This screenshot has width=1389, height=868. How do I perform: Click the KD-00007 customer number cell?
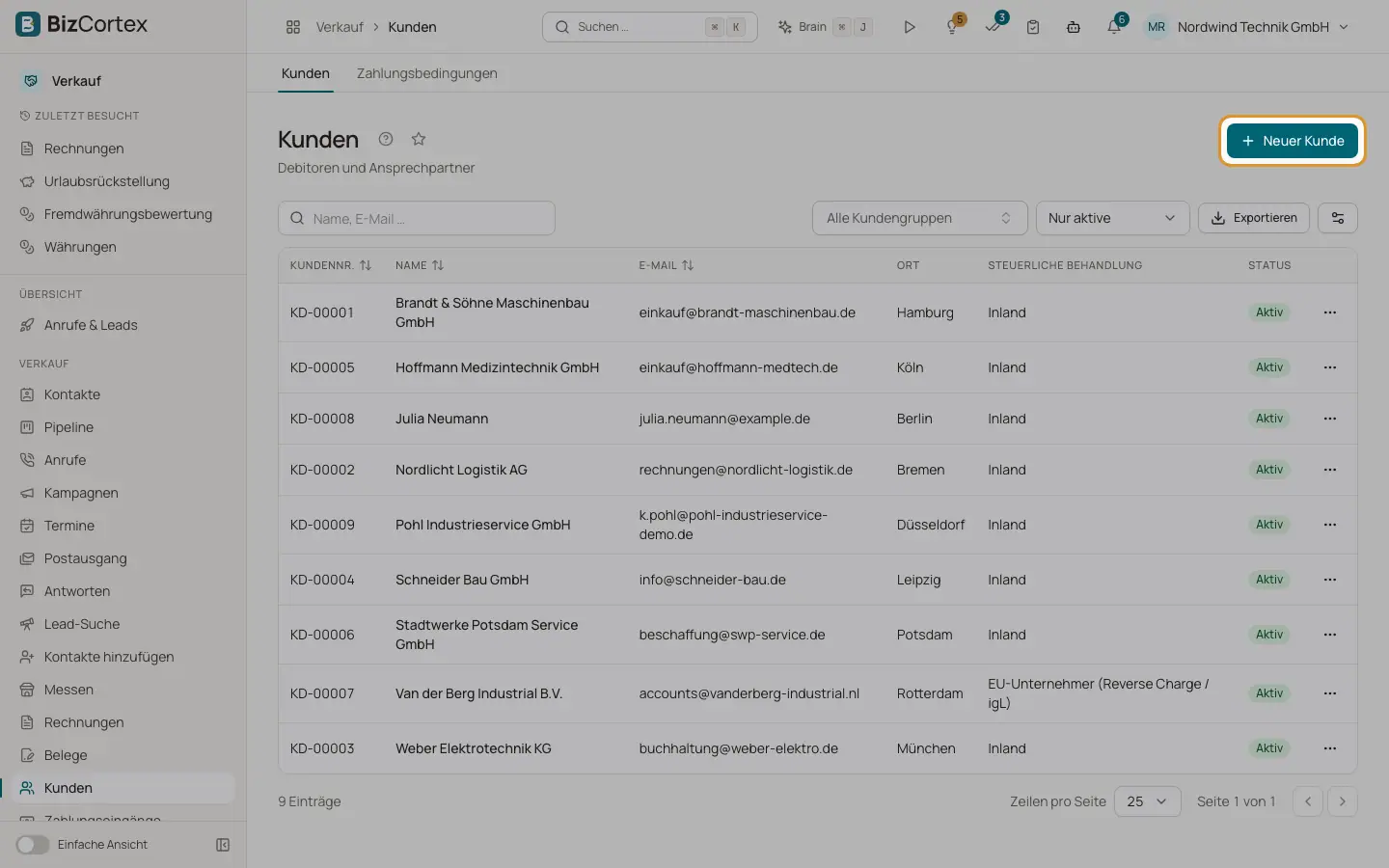[x=322, y=693]
